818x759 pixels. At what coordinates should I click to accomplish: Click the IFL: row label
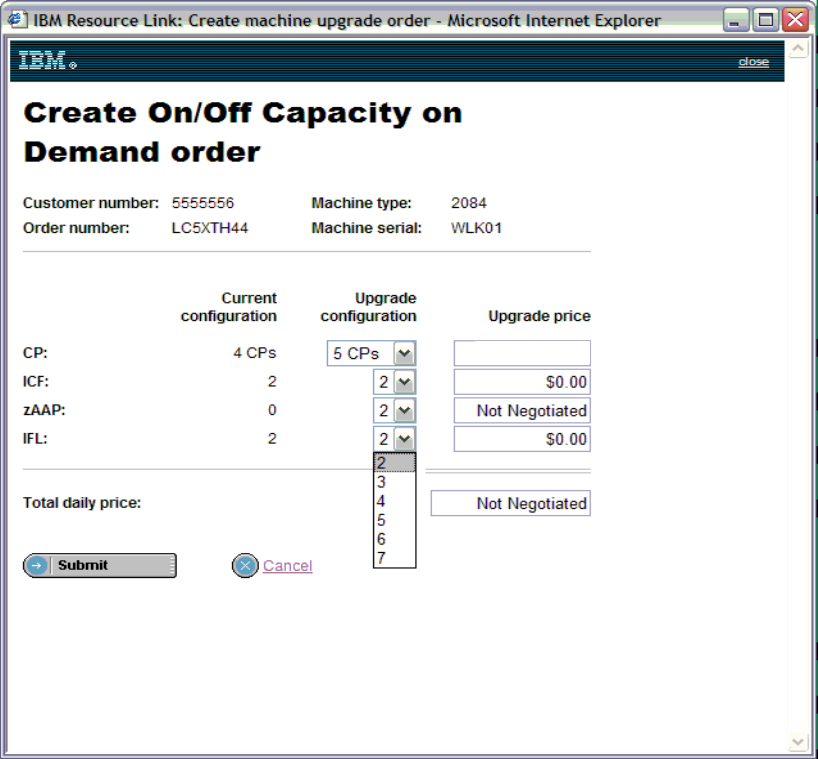click(x=35, y=439)
